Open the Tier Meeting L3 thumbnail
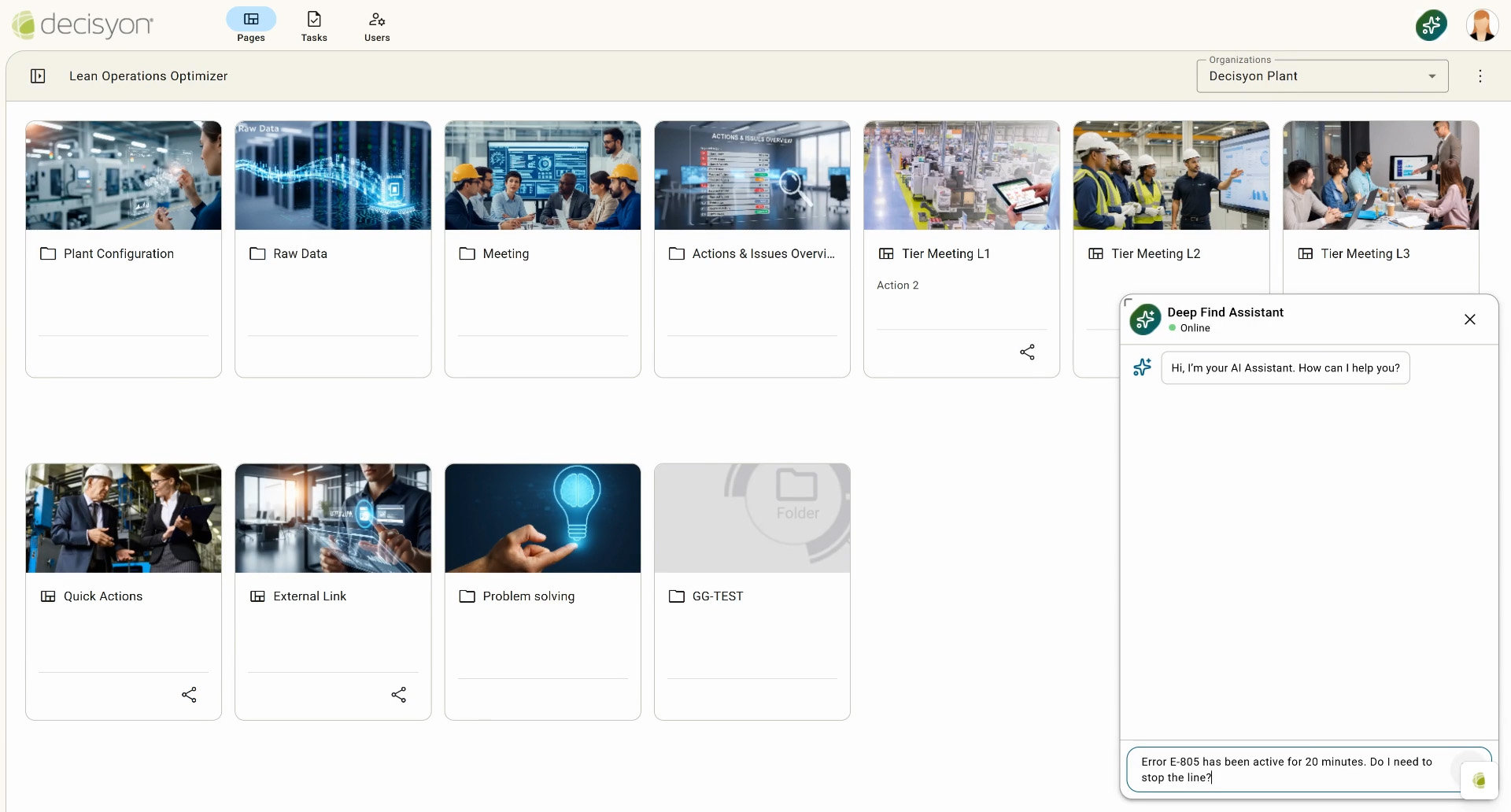 coord(1381,175)
